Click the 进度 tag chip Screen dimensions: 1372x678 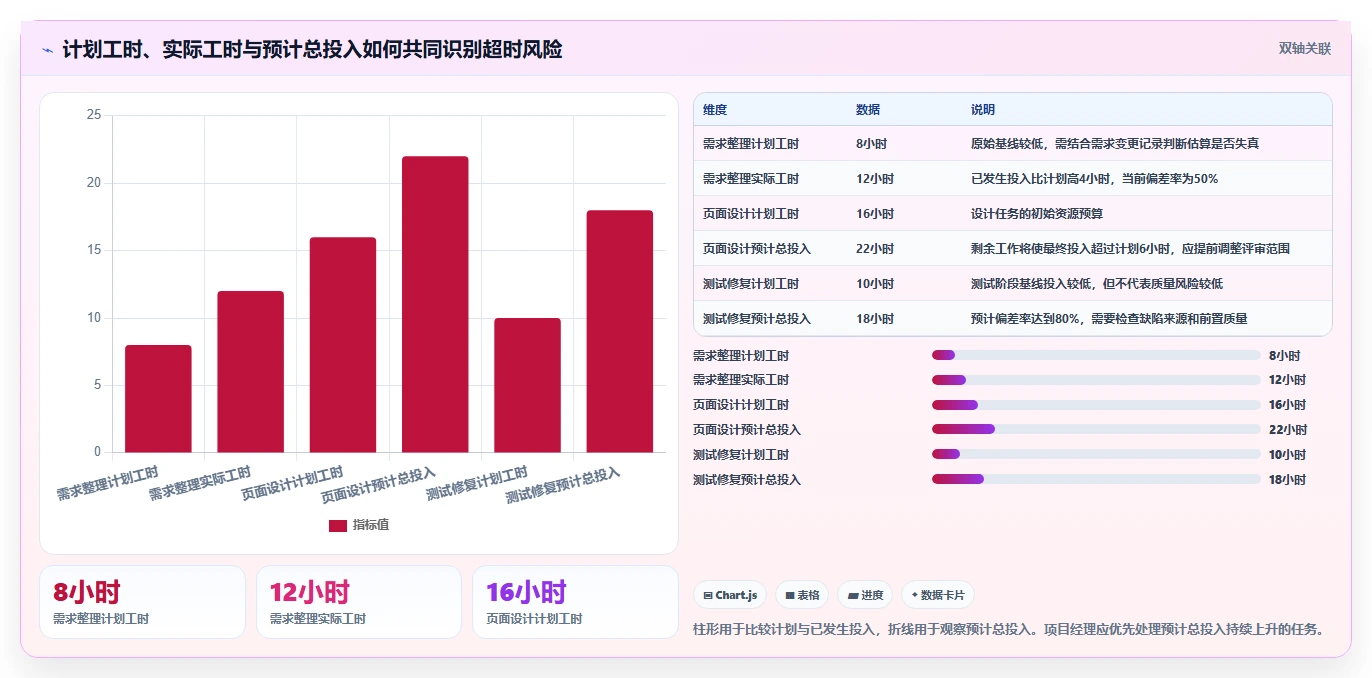coord(865,595)
